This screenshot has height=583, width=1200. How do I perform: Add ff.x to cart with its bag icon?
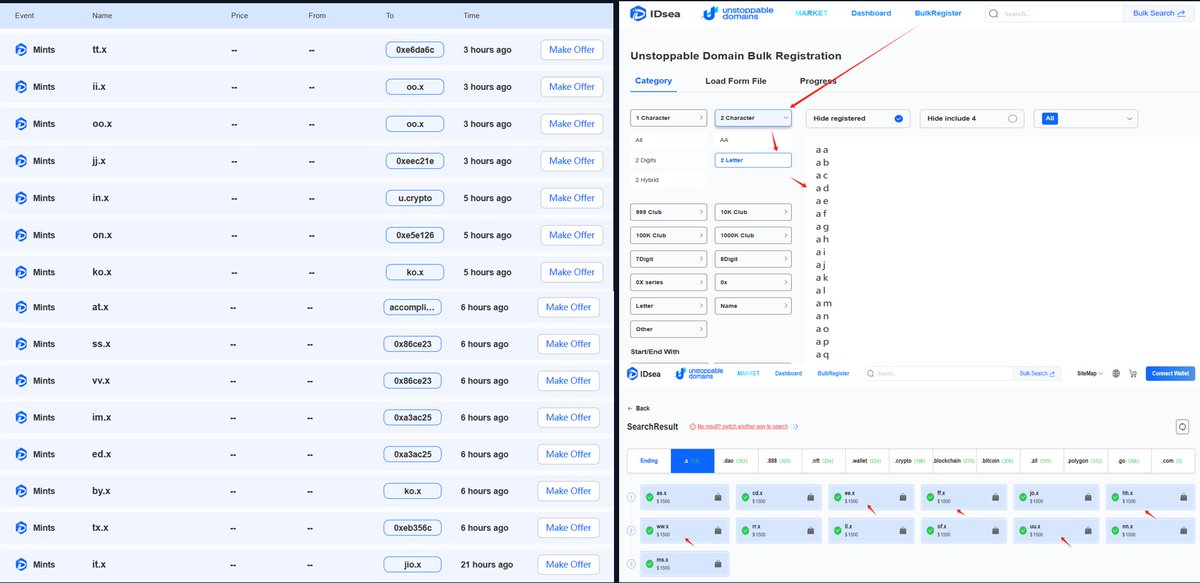click(997, 497)
